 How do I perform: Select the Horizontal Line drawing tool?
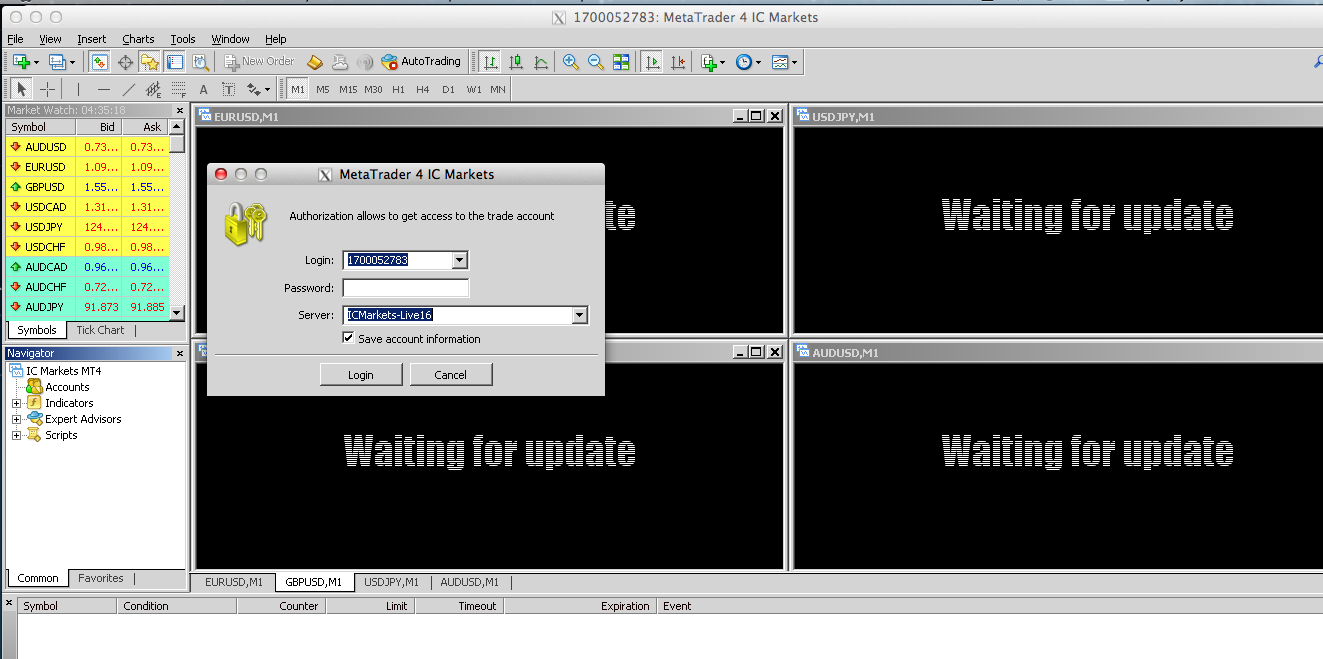(x=104, y=89)
